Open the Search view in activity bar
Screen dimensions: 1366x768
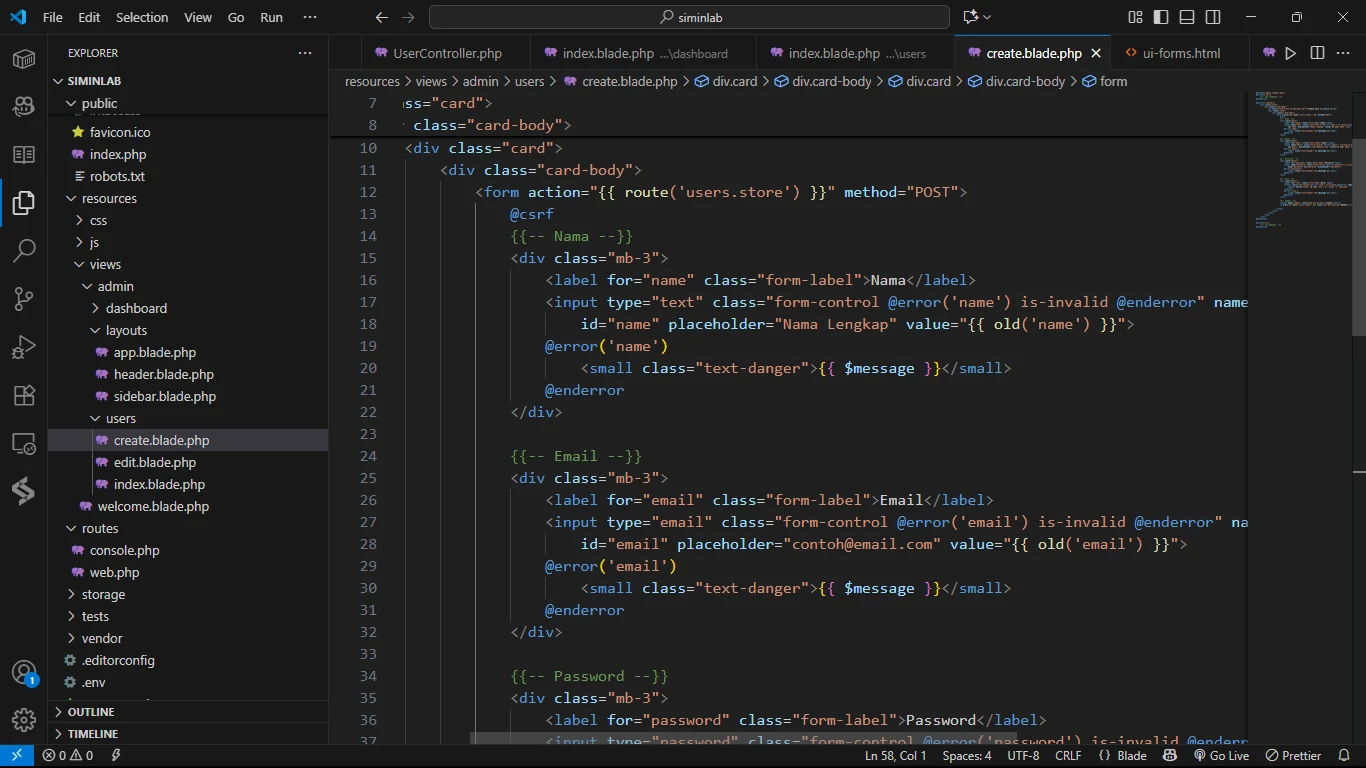24,250
